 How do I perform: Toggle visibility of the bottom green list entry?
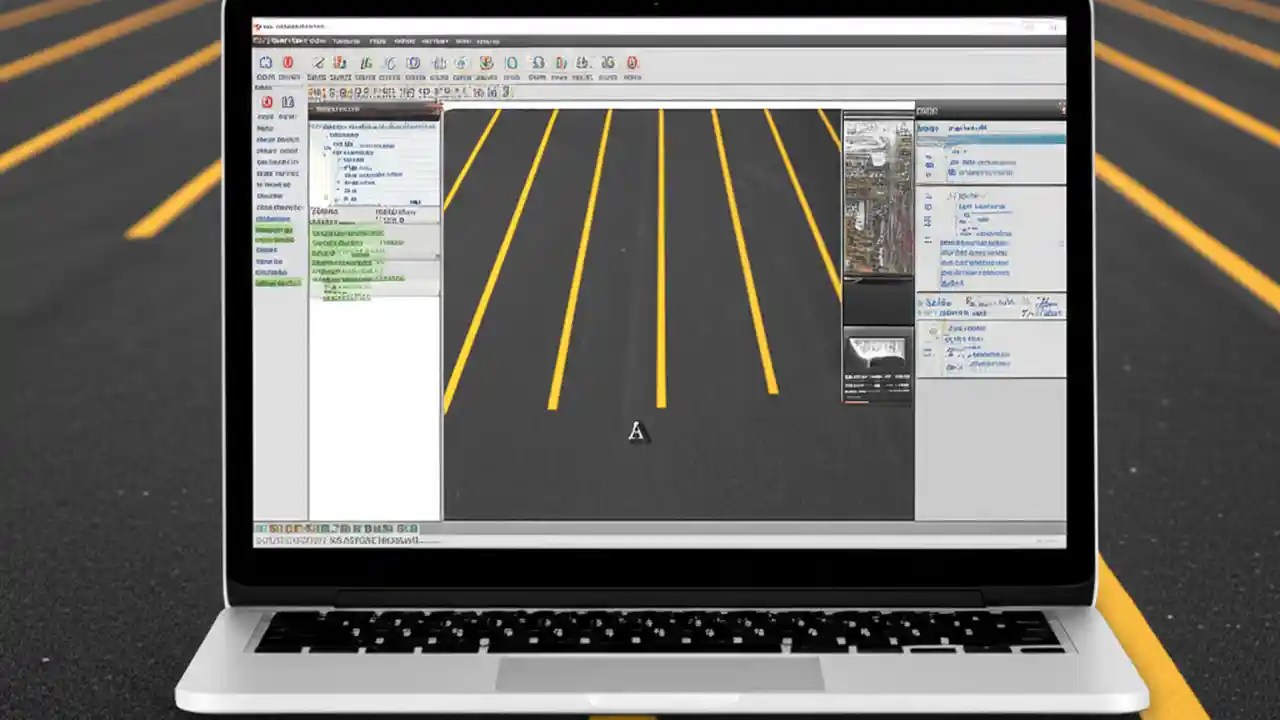278,282
